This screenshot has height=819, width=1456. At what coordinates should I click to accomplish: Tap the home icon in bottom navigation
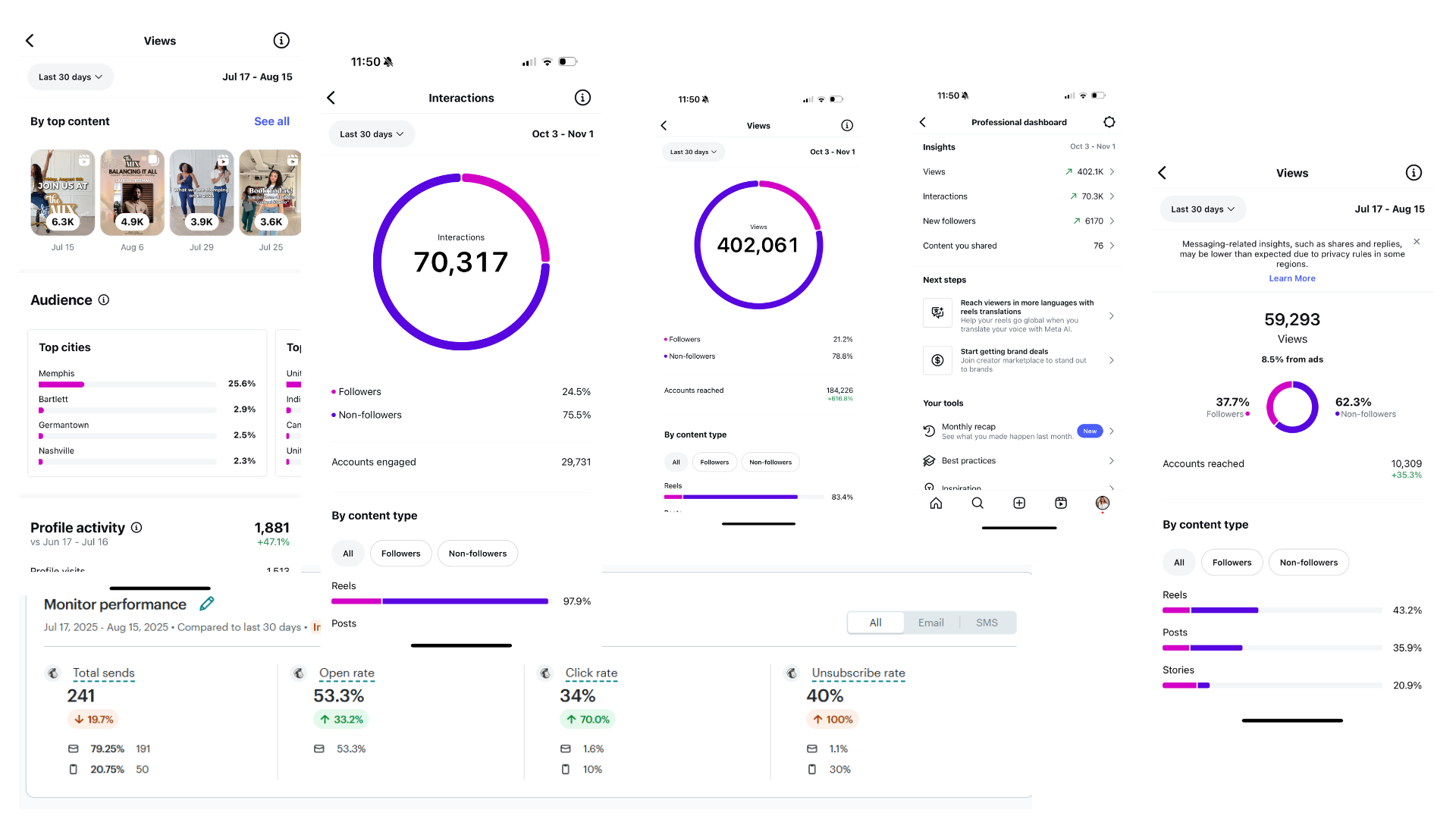click(x=936, y=503)
